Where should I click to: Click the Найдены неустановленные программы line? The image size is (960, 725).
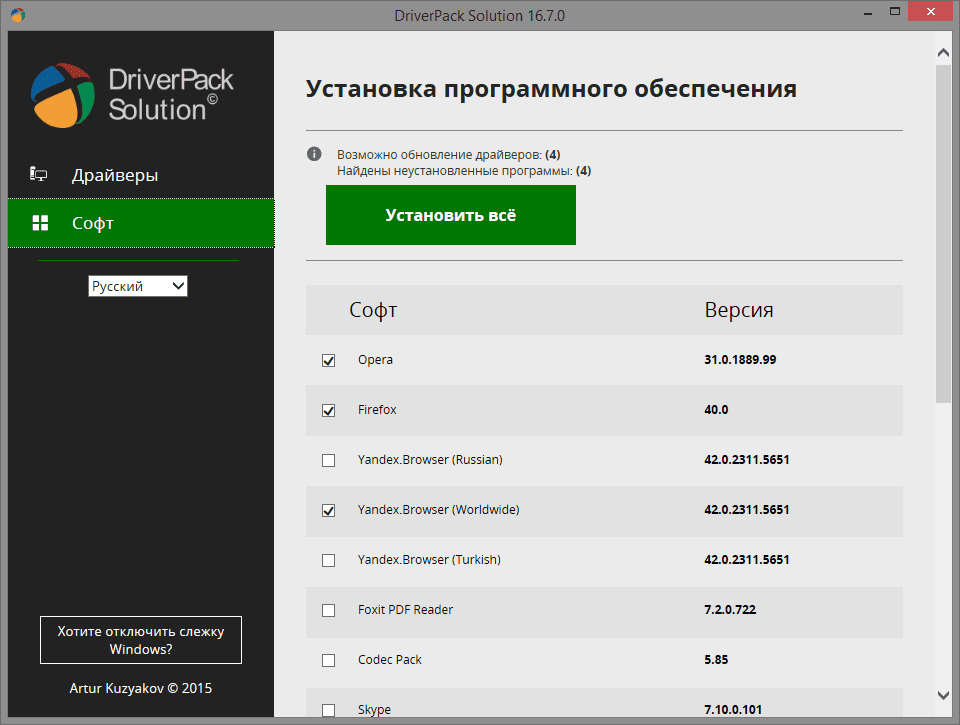[x=464, y=171]
